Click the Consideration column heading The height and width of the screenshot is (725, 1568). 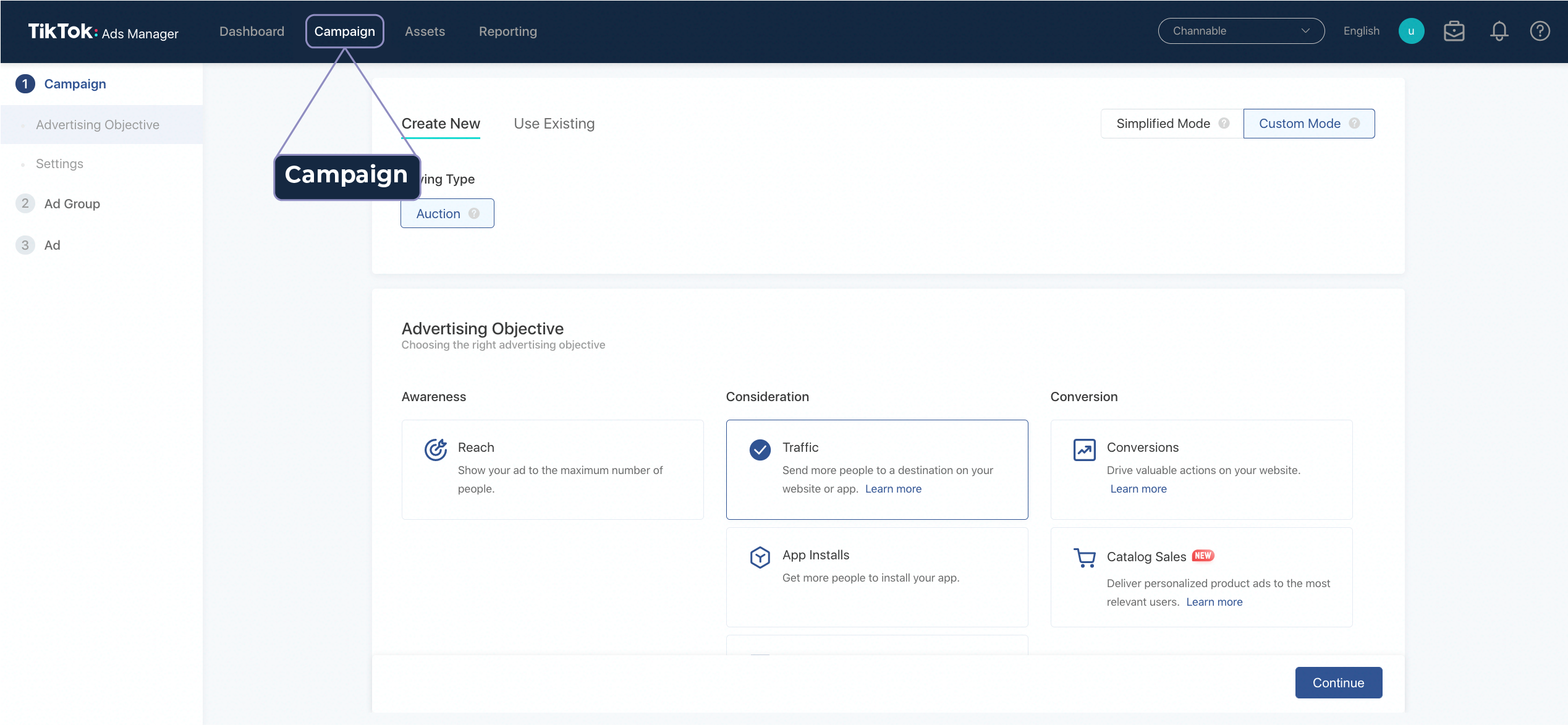pyautogui.click(x=767, y=397)
